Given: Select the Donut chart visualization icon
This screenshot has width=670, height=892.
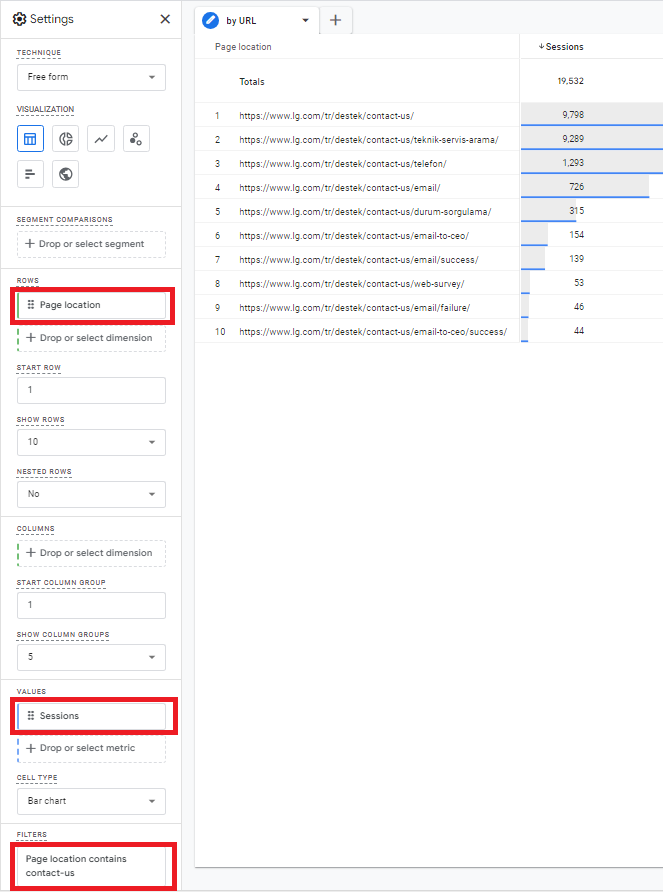Looking at the screenshot, I should [65, 139].
